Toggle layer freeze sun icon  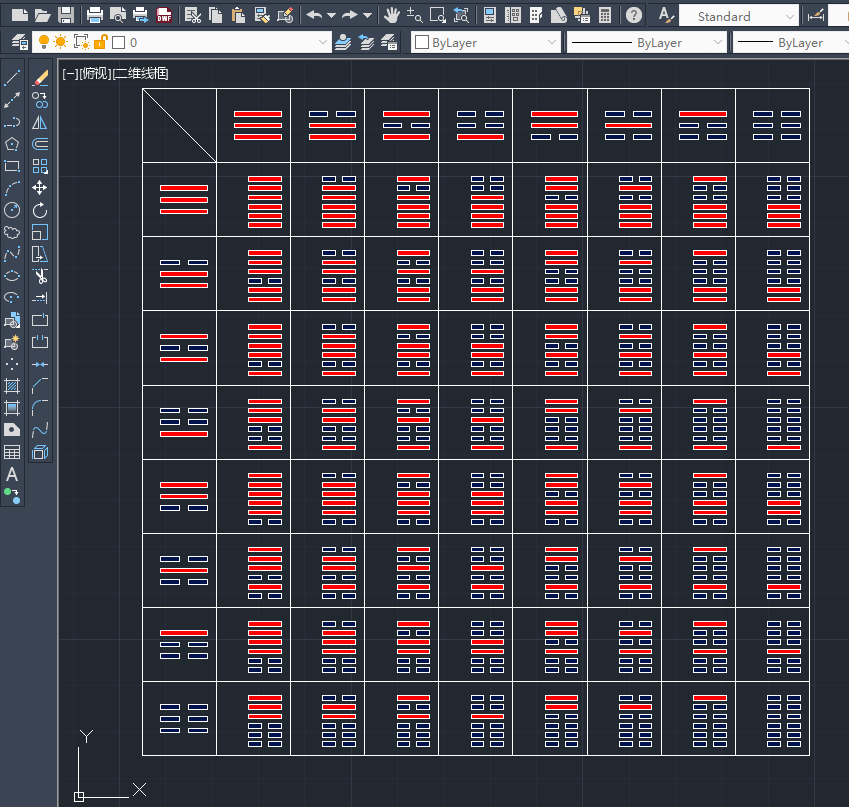pos(62,42)
